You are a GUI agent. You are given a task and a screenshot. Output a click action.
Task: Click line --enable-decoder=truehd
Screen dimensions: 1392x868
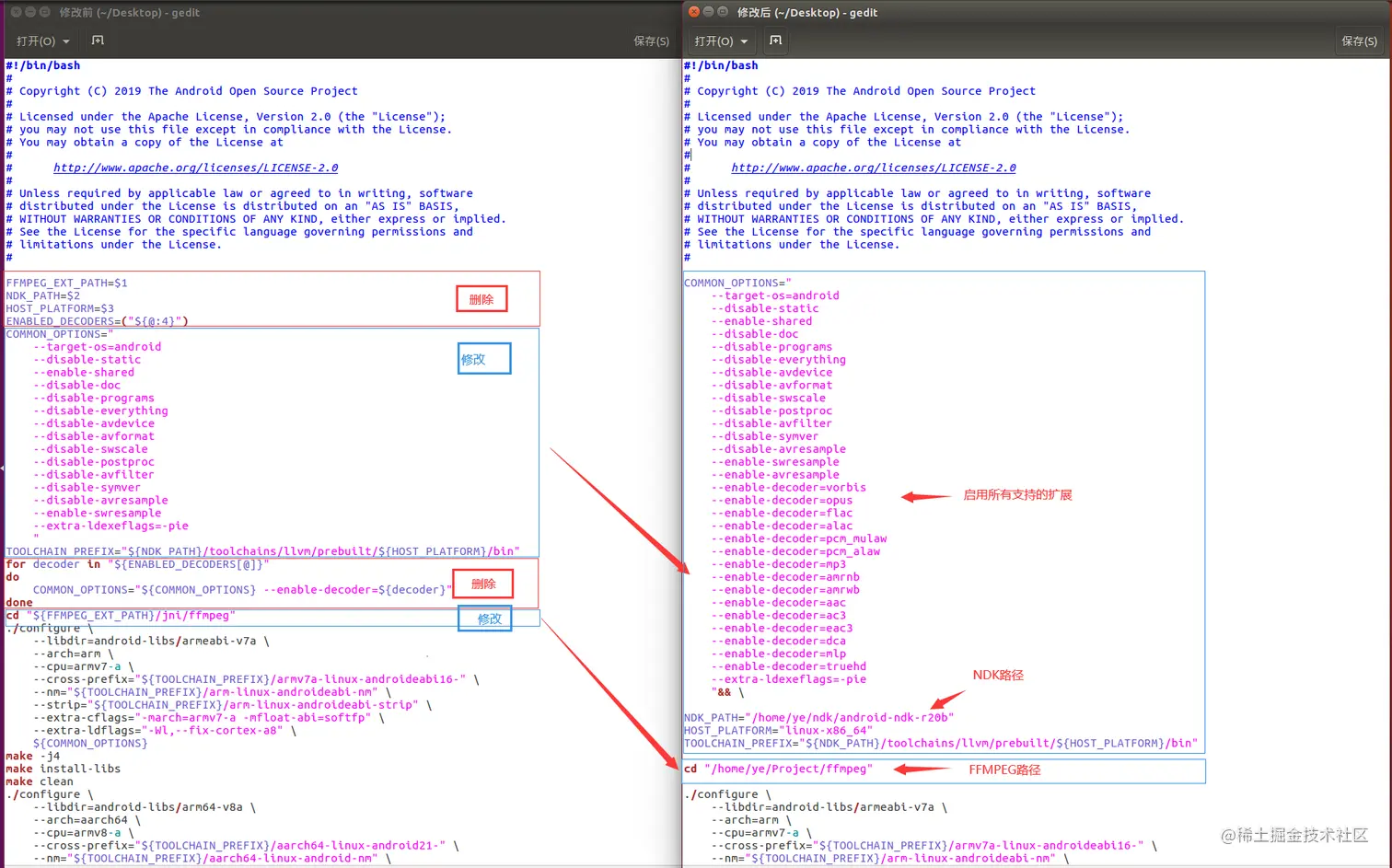tap(788, 667)
